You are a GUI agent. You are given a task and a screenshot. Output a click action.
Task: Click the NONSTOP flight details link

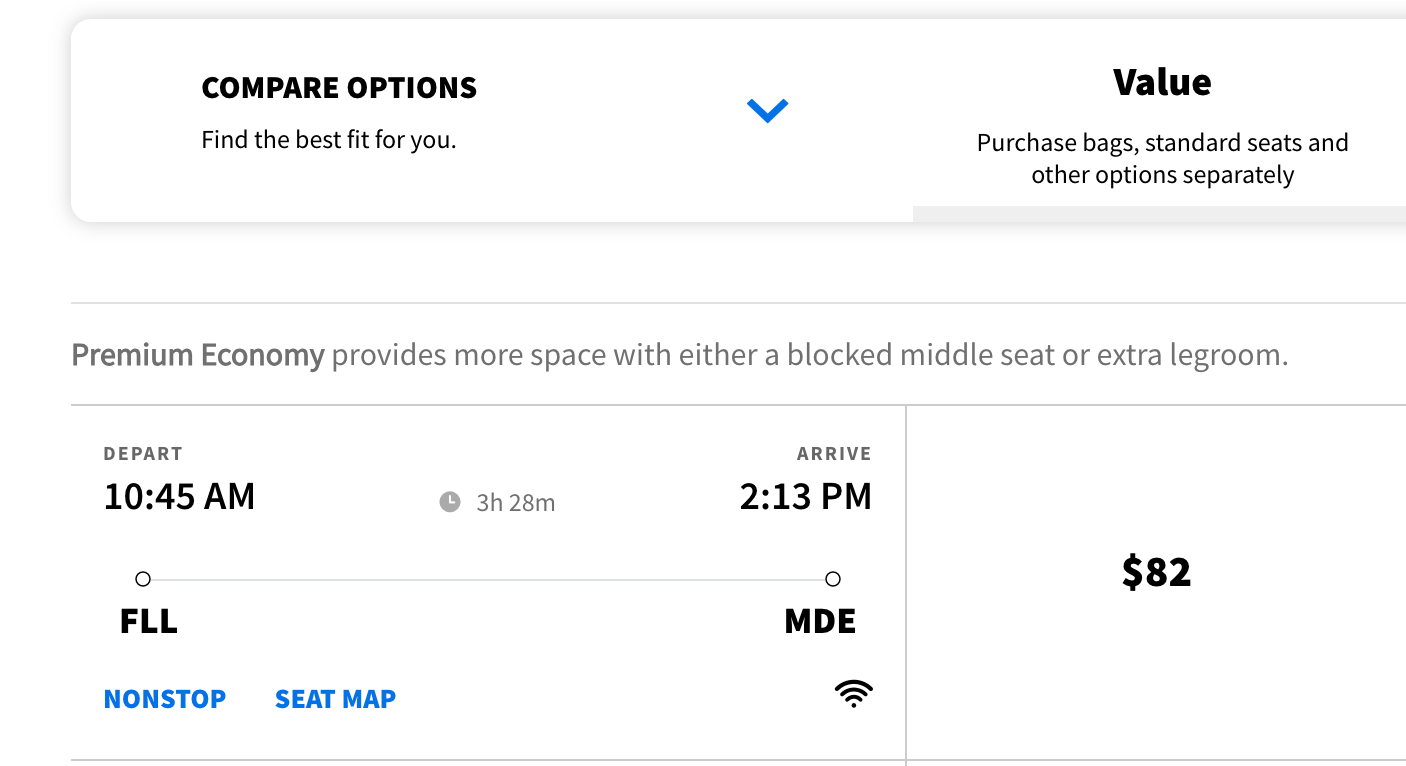[x=165, y=698]
